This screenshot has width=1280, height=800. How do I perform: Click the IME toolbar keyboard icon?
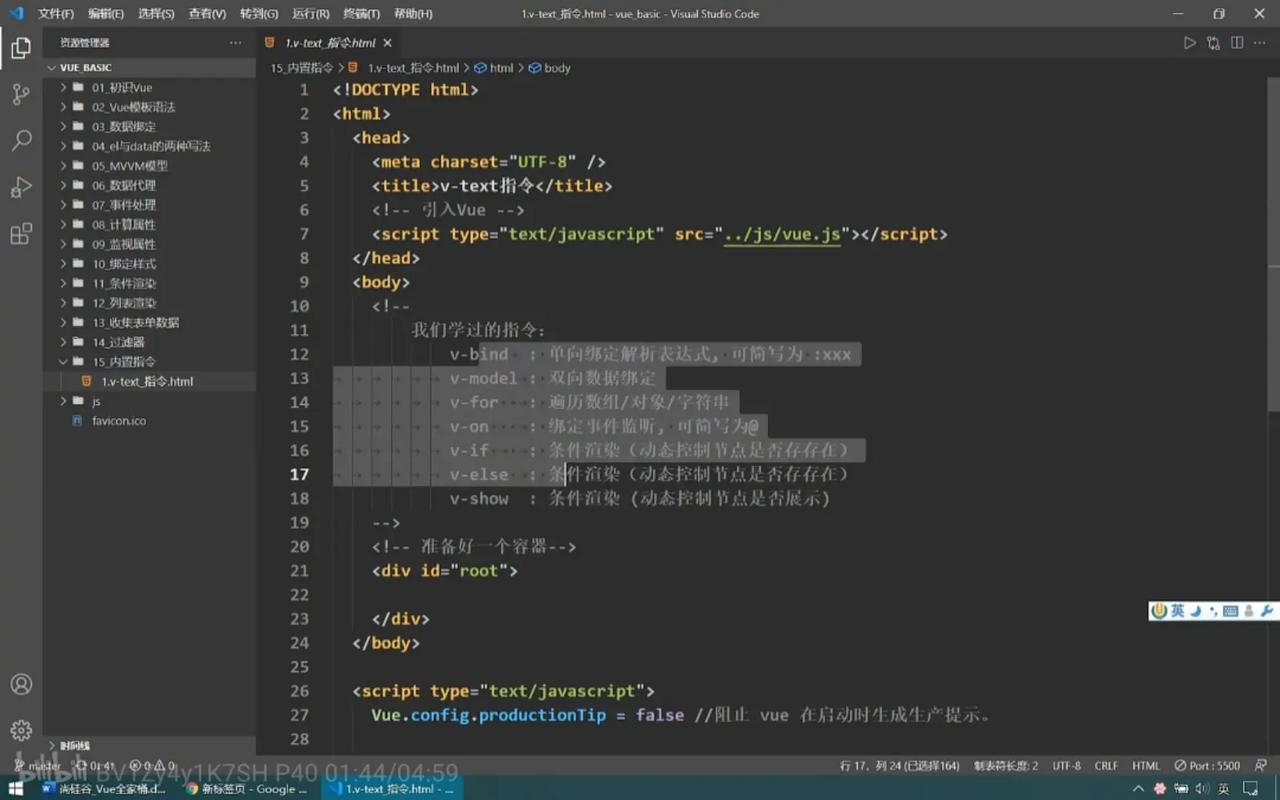click(1231, 611)
